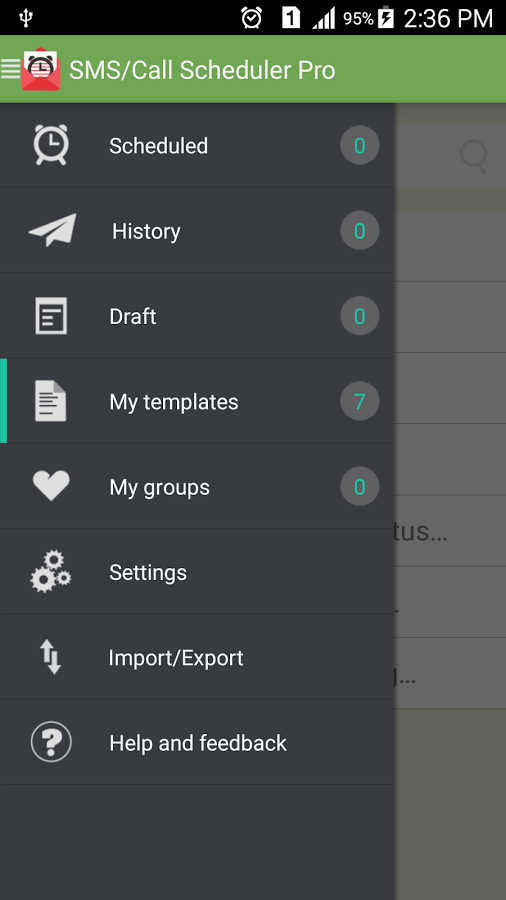The height and width of the screenshot is (900, 506).
Task: Tap the hamburger menu icon
Action: pyautogui.click(x=10, y=69)
